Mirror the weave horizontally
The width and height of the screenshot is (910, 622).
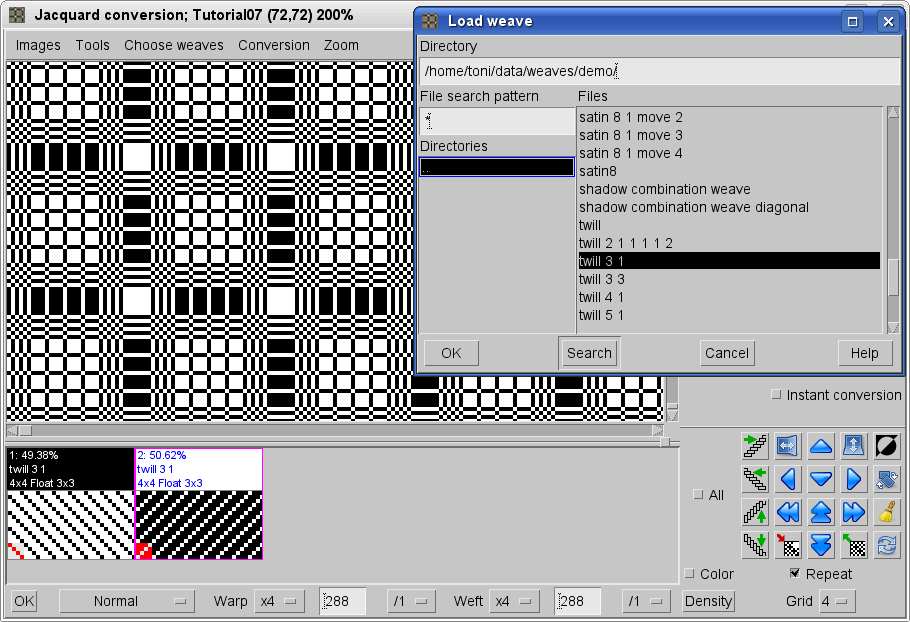pos(788,445)
